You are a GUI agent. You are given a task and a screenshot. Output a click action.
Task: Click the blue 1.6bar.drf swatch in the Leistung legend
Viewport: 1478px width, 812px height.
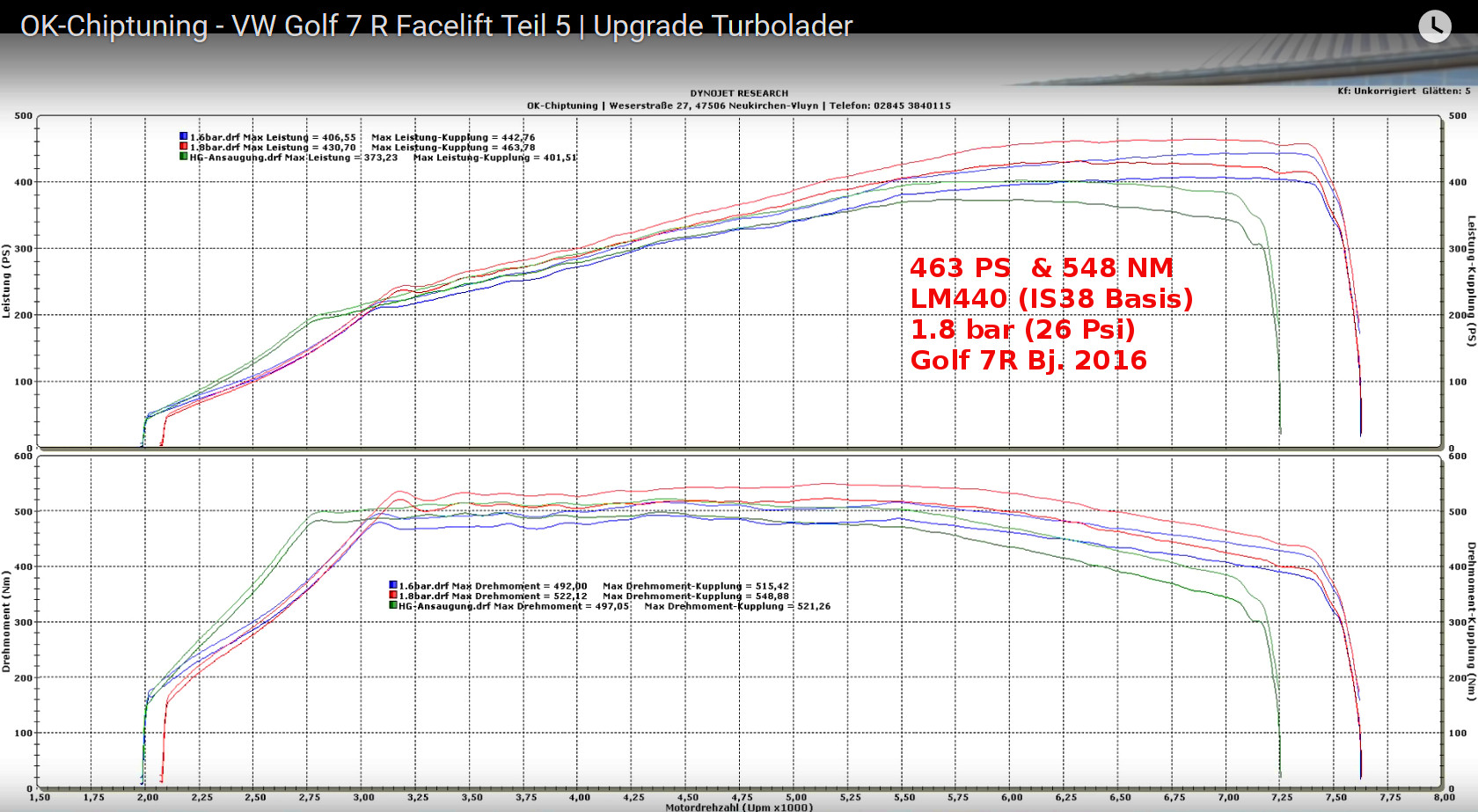pos(183,136)
